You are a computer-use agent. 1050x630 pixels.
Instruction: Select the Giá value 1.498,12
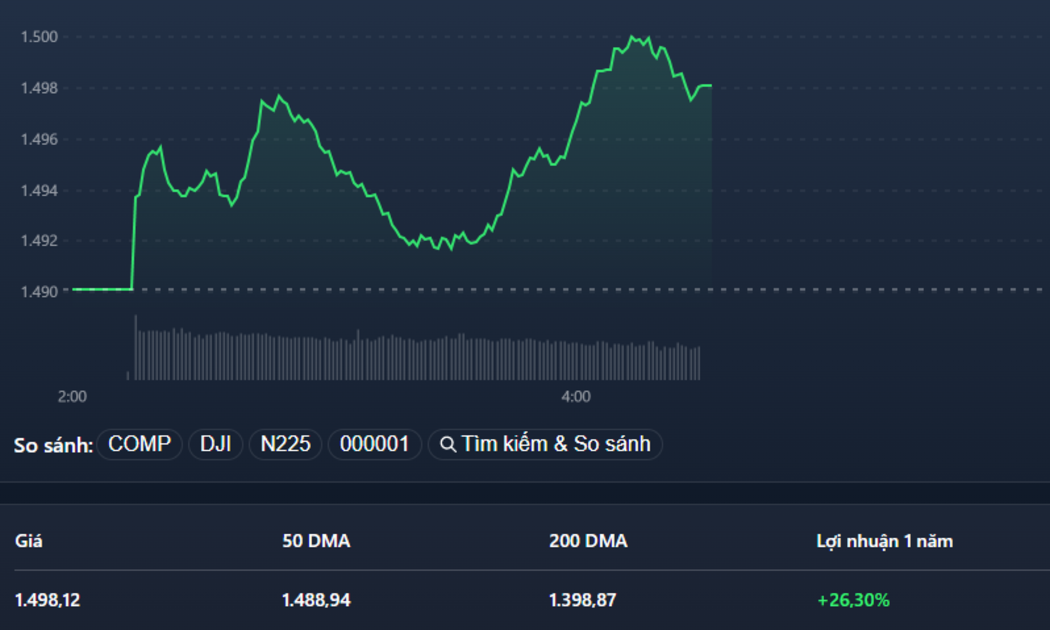(x=48, y=600)
